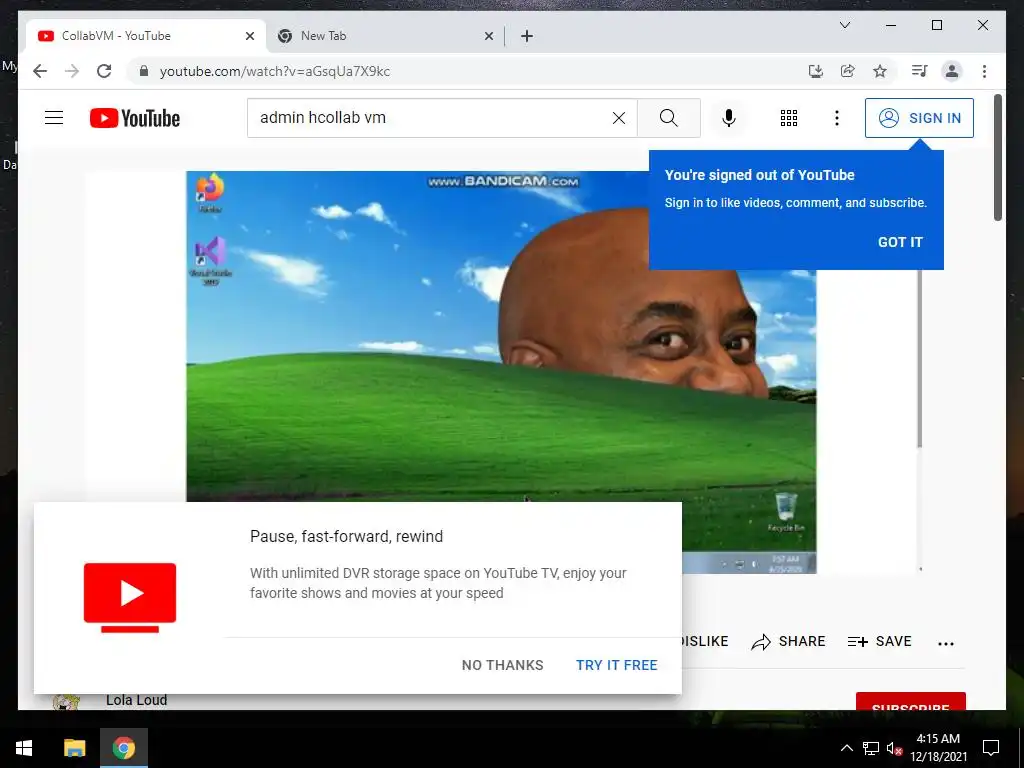Switch to the New Tab browser tab
The width and height of the screenshot is (1024, 768).
point(385,36)
